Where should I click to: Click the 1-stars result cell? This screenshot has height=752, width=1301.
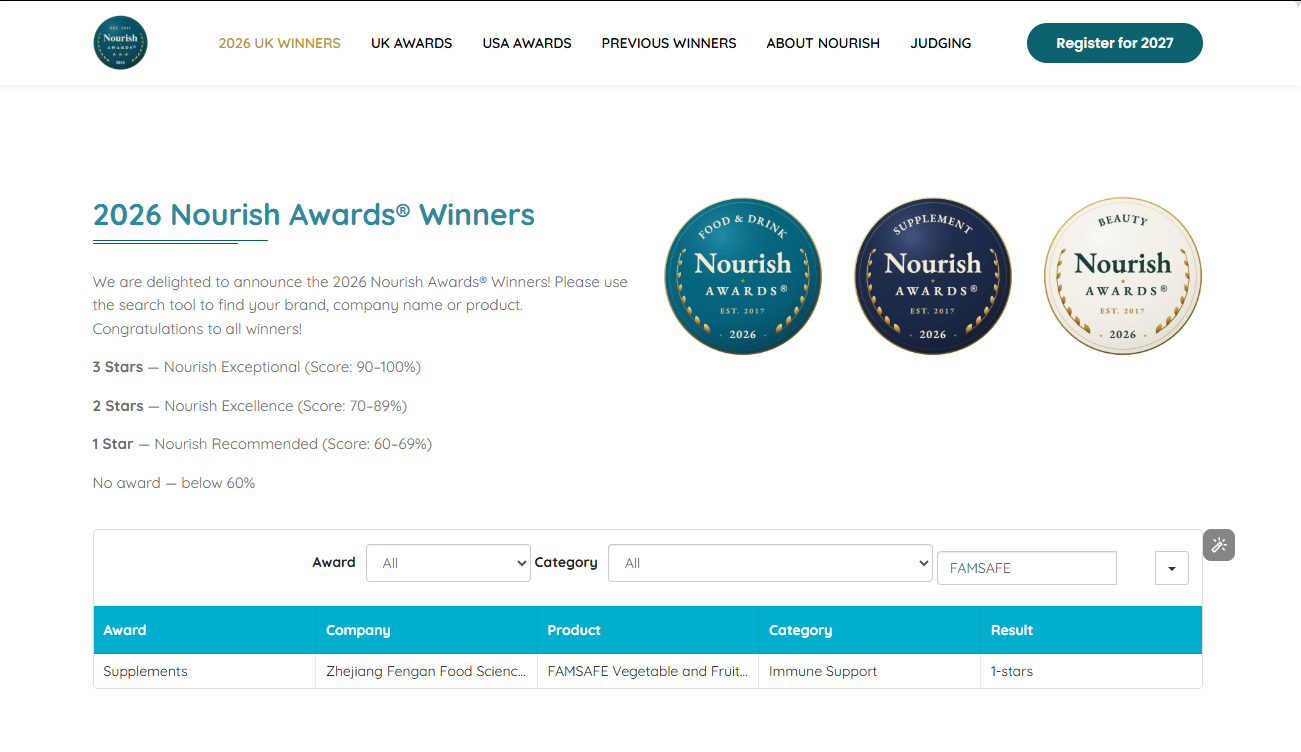click(1091, 671)
